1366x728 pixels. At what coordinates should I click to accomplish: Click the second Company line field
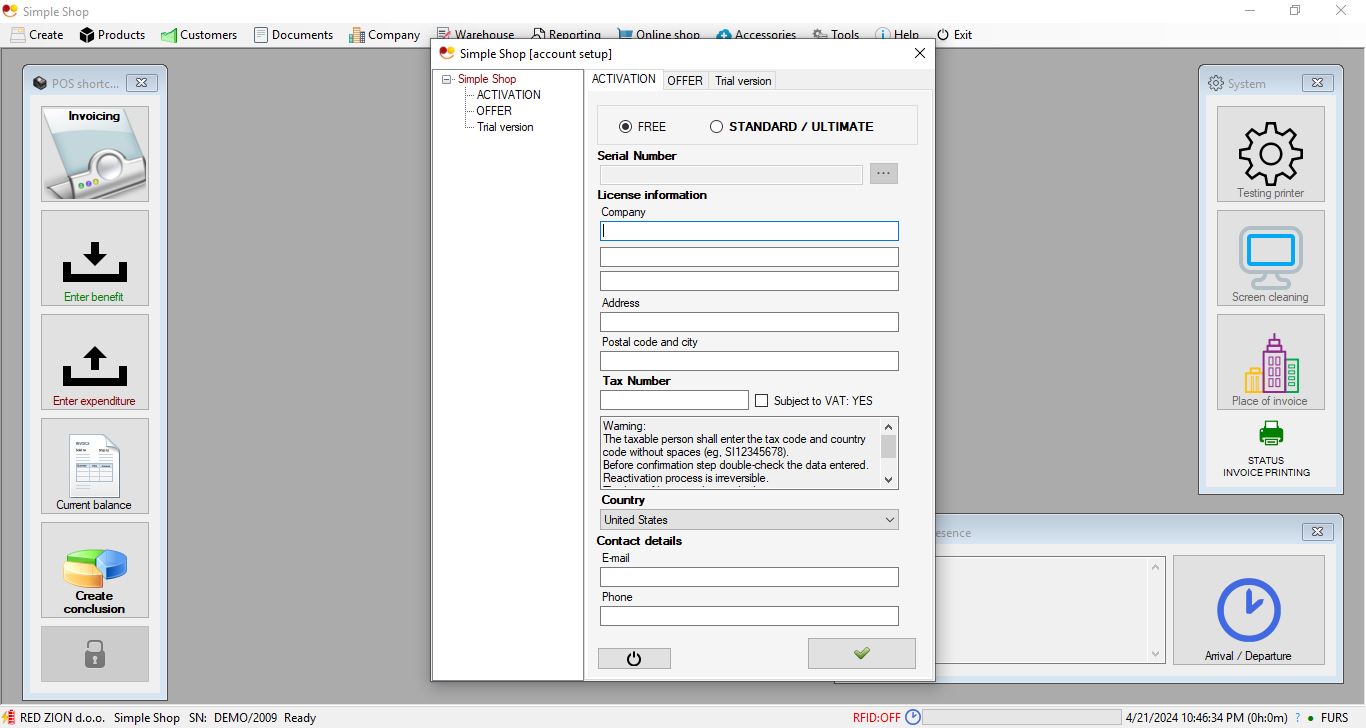749,257
